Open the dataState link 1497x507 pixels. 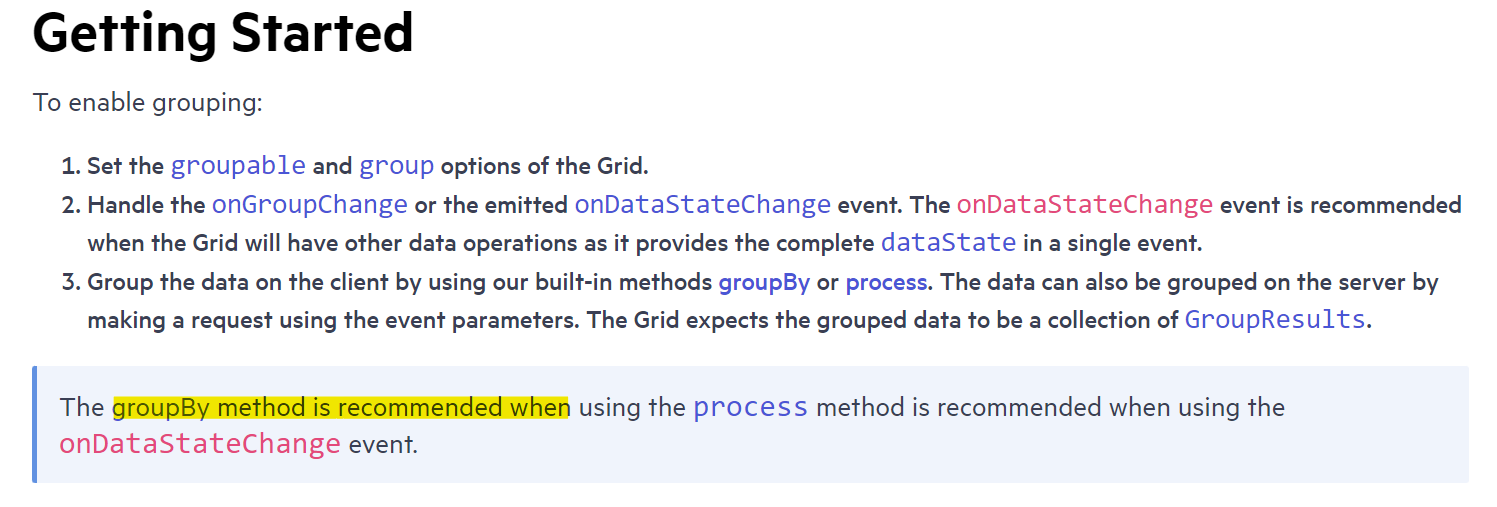pyautogui.click(x=948, y=242)
